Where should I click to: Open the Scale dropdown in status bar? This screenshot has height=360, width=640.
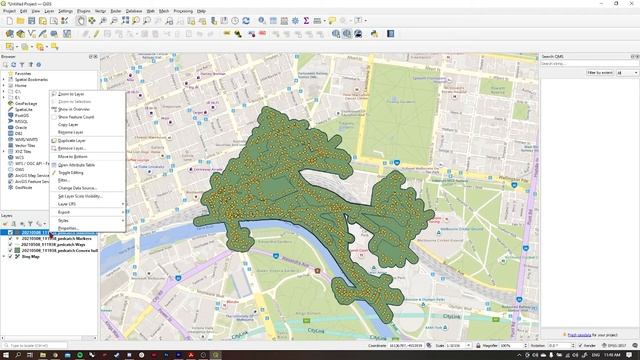pos(469,346)
